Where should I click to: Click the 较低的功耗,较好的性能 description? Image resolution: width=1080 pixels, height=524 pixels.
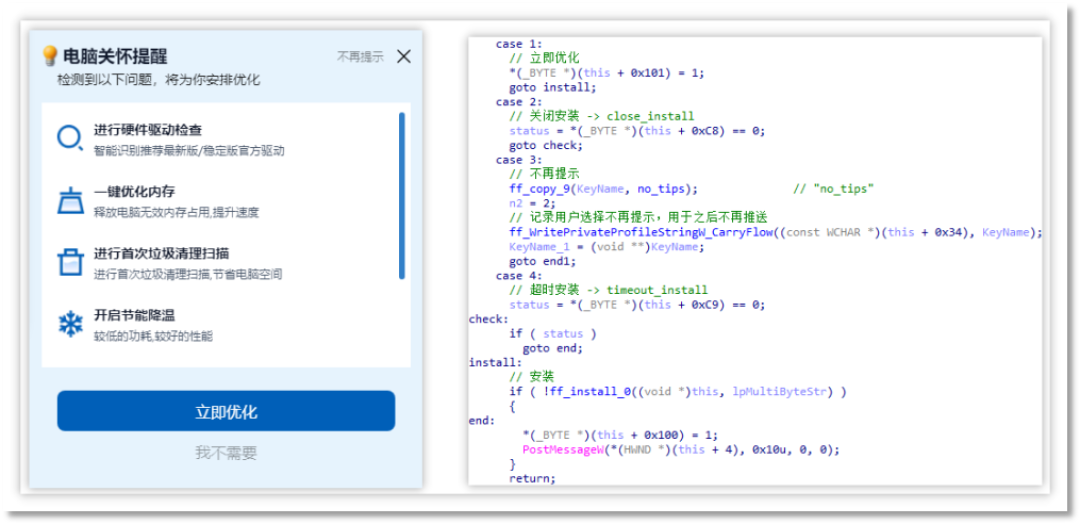154,336
